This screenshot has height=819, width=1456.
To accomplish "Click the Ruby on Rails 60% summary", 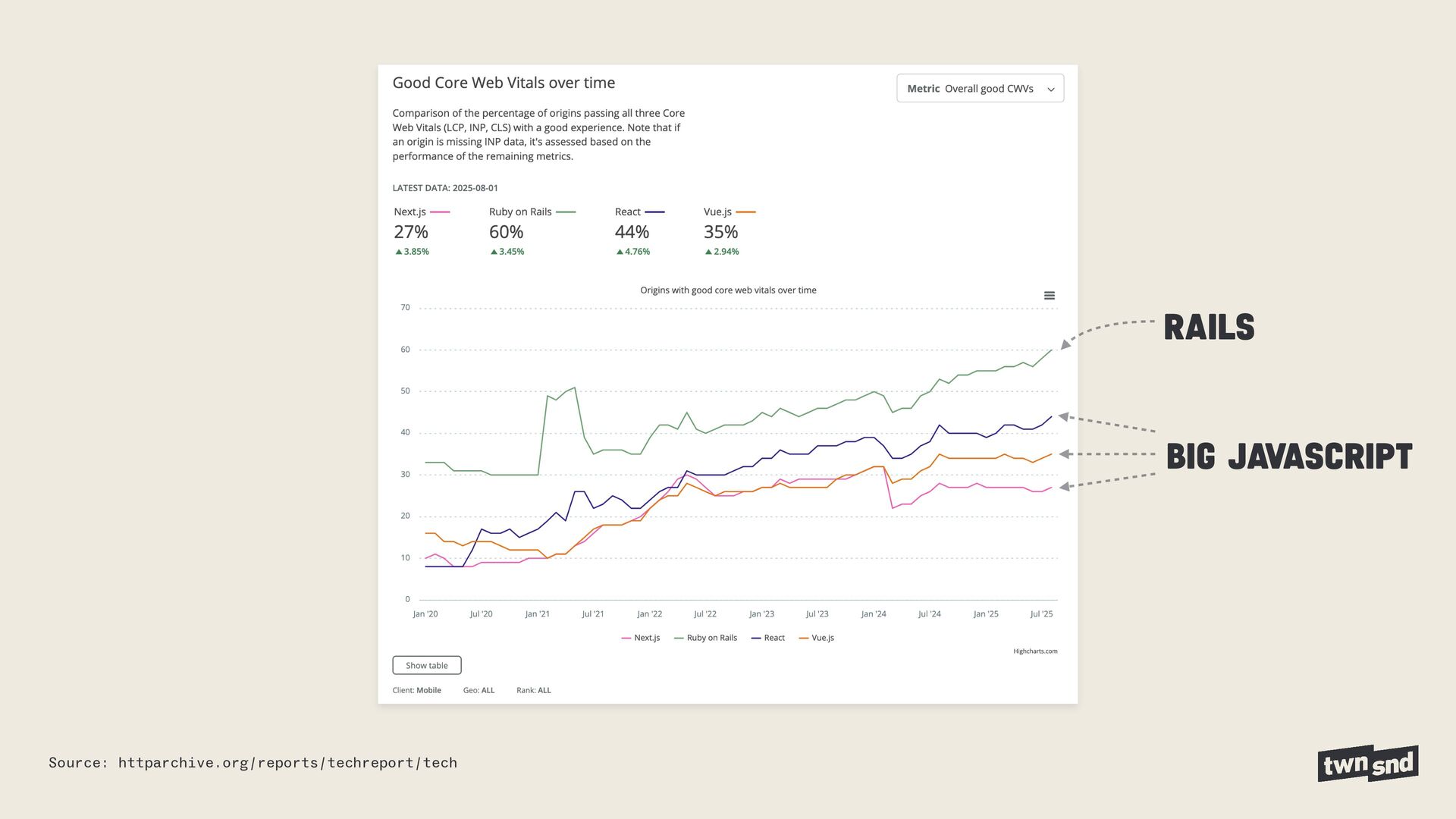I will (x=506, y=232).
